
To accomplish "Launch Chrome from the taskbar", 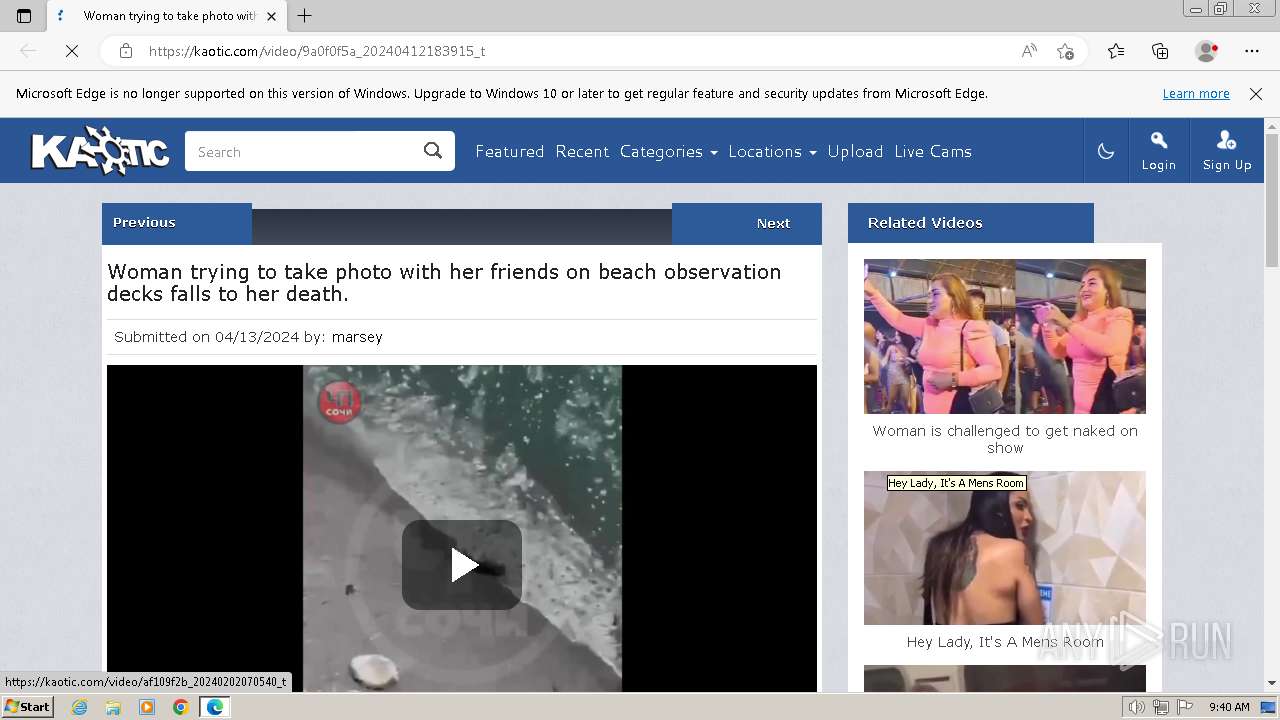I will [180, 707].
